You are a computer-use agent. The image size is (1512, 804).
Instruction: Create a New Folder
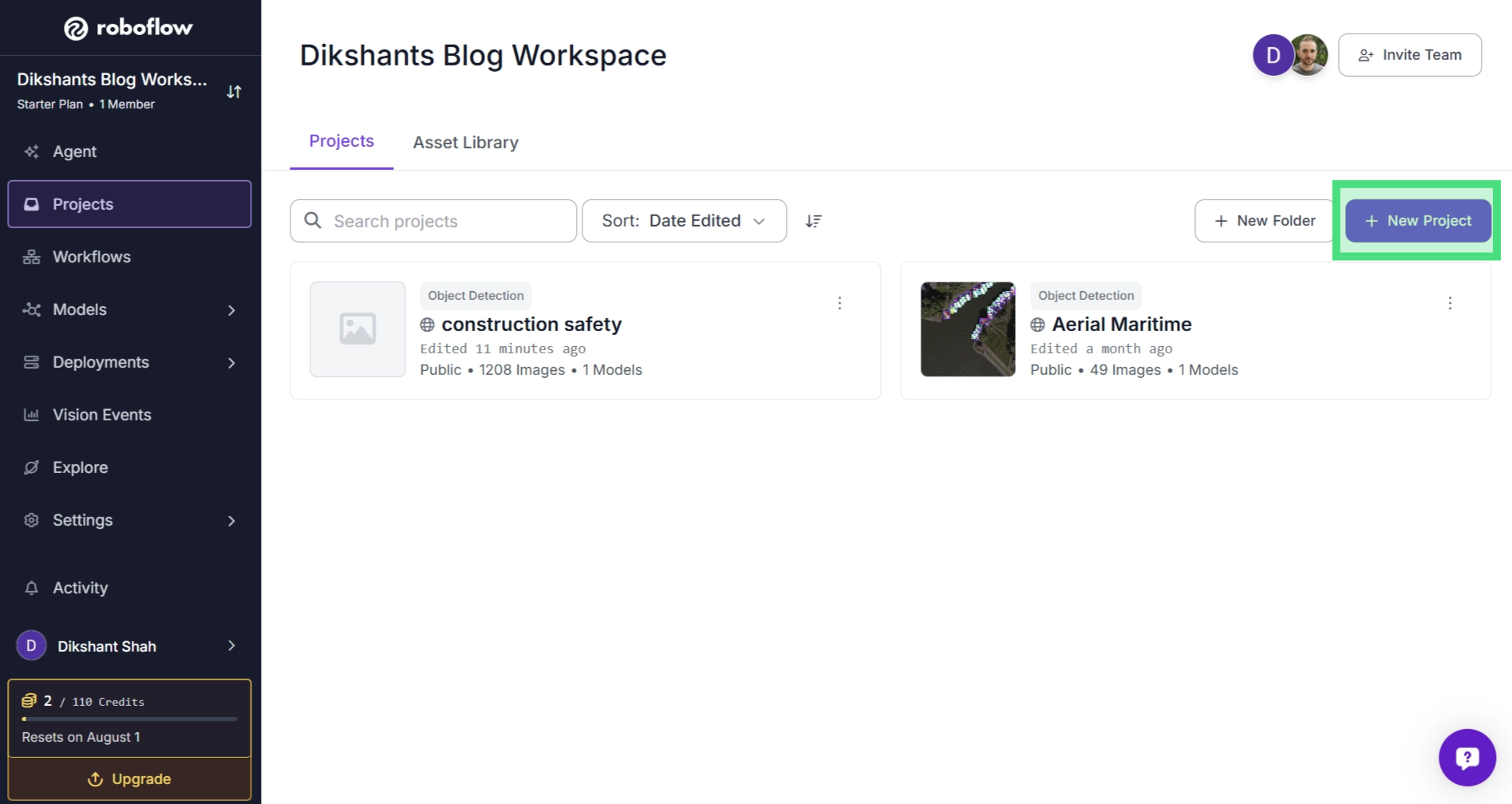click(x=1264, y=221)
